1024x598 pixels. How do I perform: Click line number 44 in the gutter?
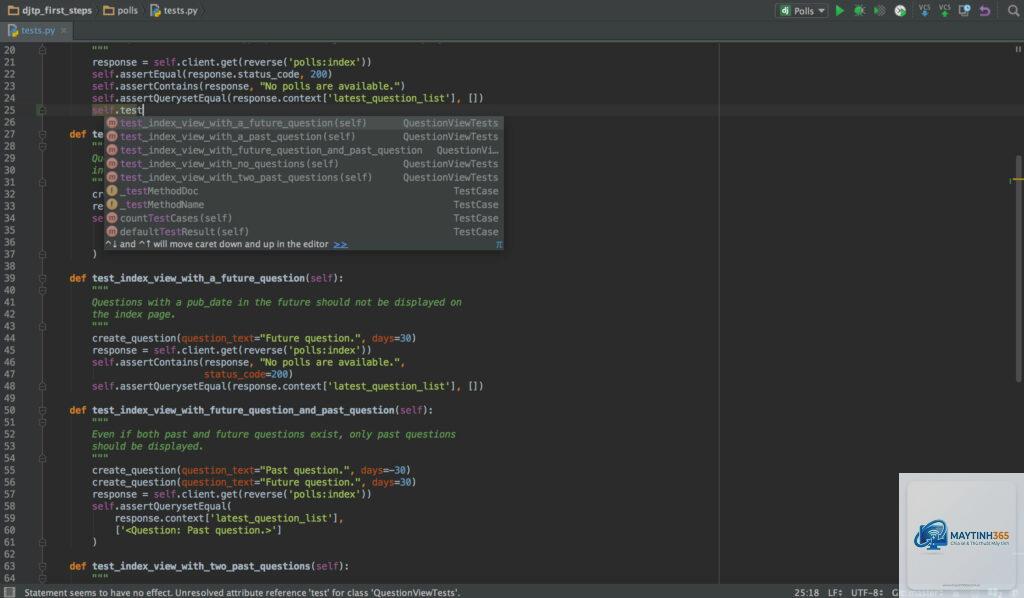tap(9, 338)
